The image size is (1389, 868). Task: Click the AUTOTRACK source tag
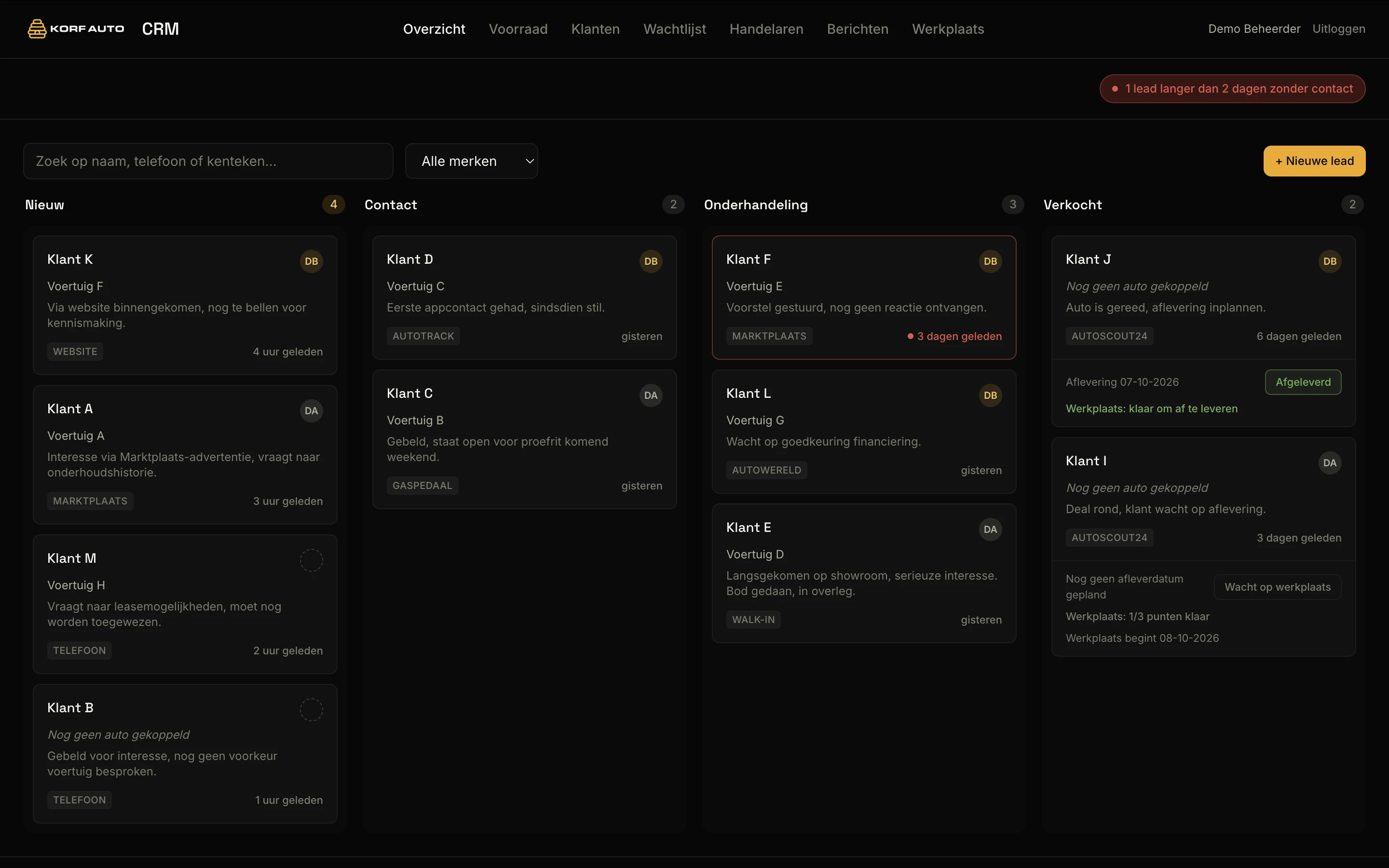(x=423, y=336)
